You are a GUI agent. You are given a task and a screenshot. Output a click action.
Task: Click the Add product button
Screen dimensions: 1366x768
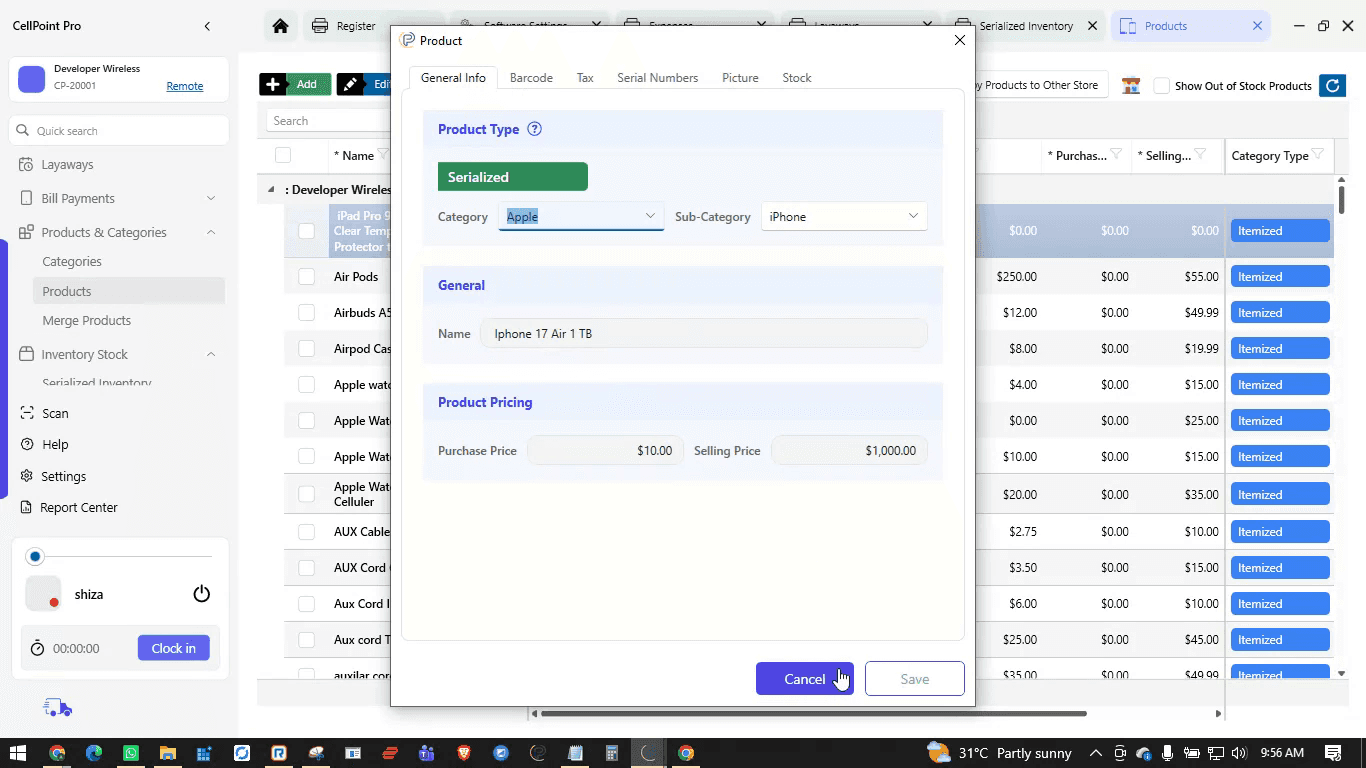tap(296, 84)
